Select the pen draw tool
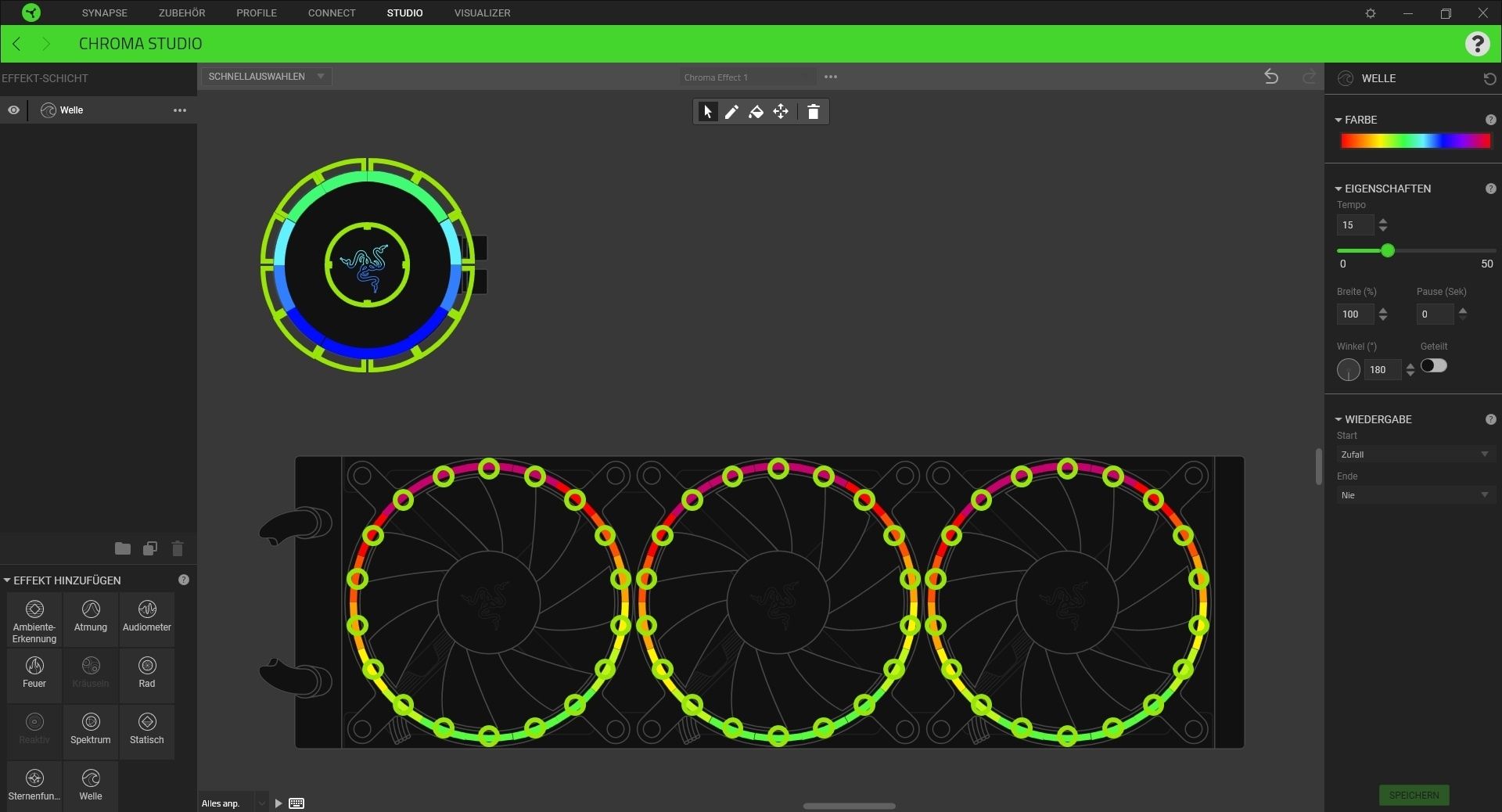This screenshot has width=1502, height=812. tap(731, 112)
